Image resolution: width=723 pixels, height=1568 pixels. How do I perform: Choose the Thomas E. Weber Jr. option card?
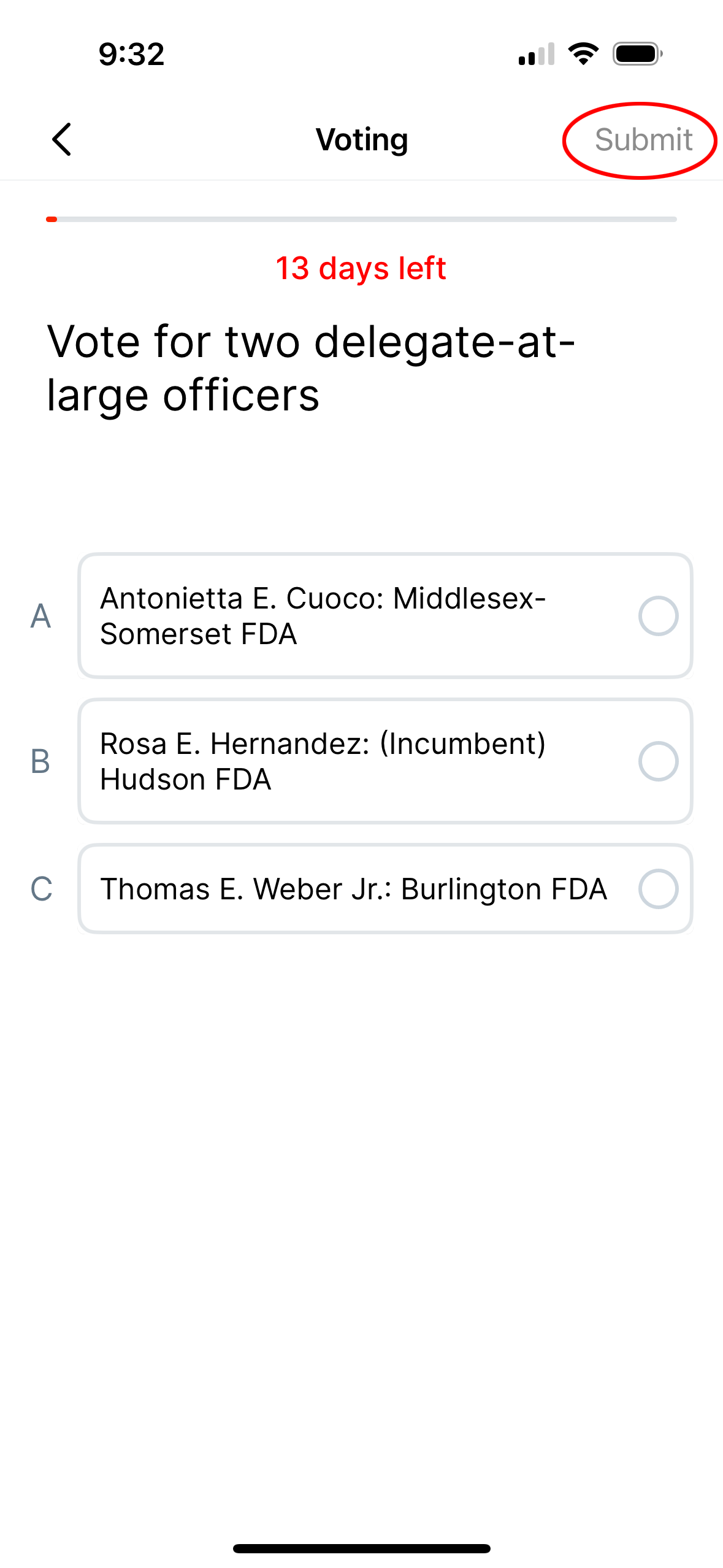(385, 889)
